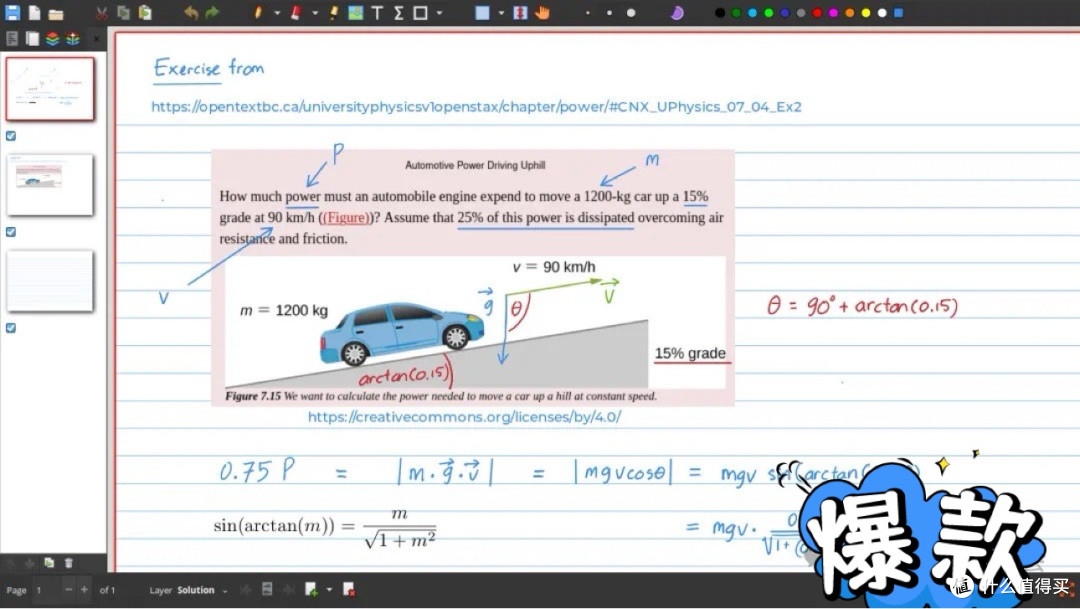Select the Highlighter tool
Viewport: 1080px width, 609px height.
(333, 12)
